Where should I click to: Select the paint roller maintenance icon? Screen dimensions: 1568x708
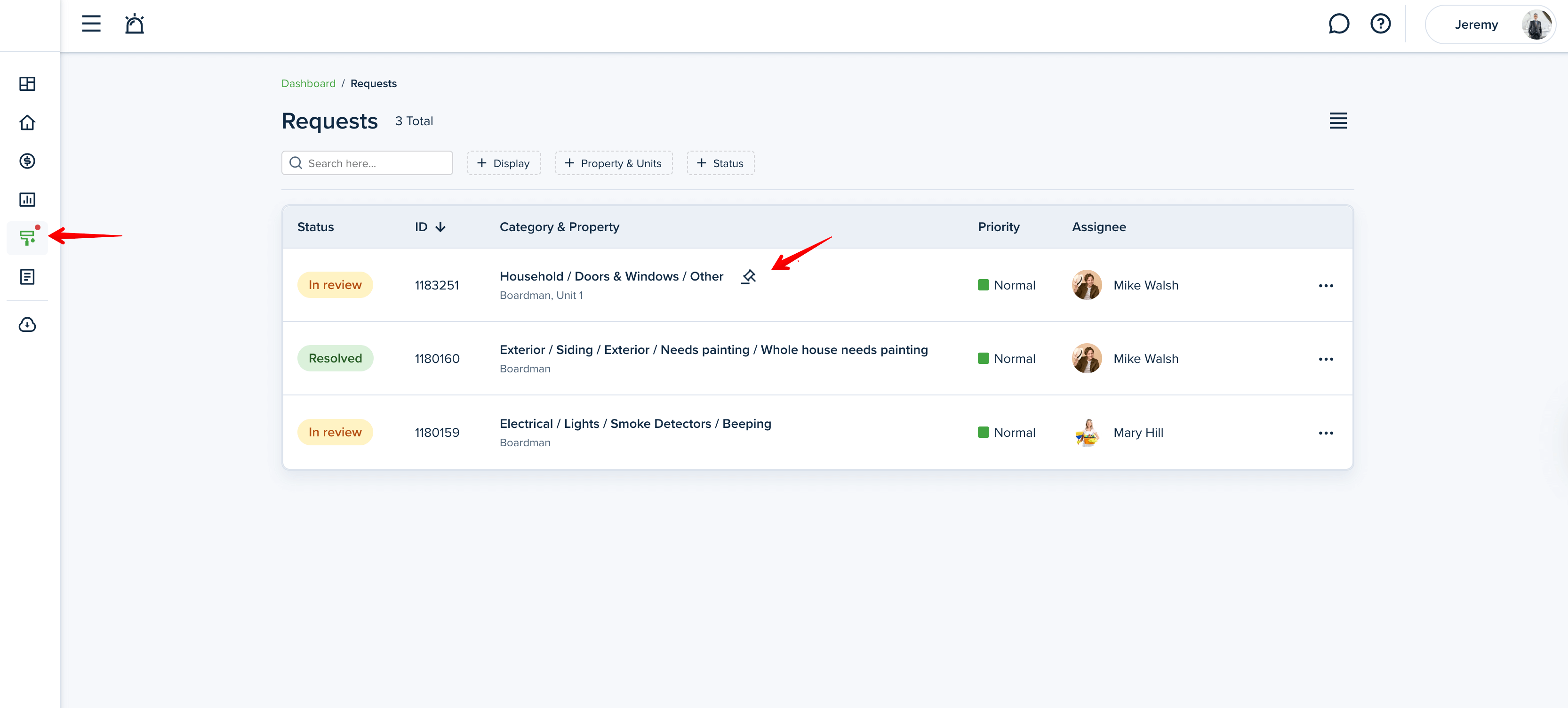pos(27,237)
